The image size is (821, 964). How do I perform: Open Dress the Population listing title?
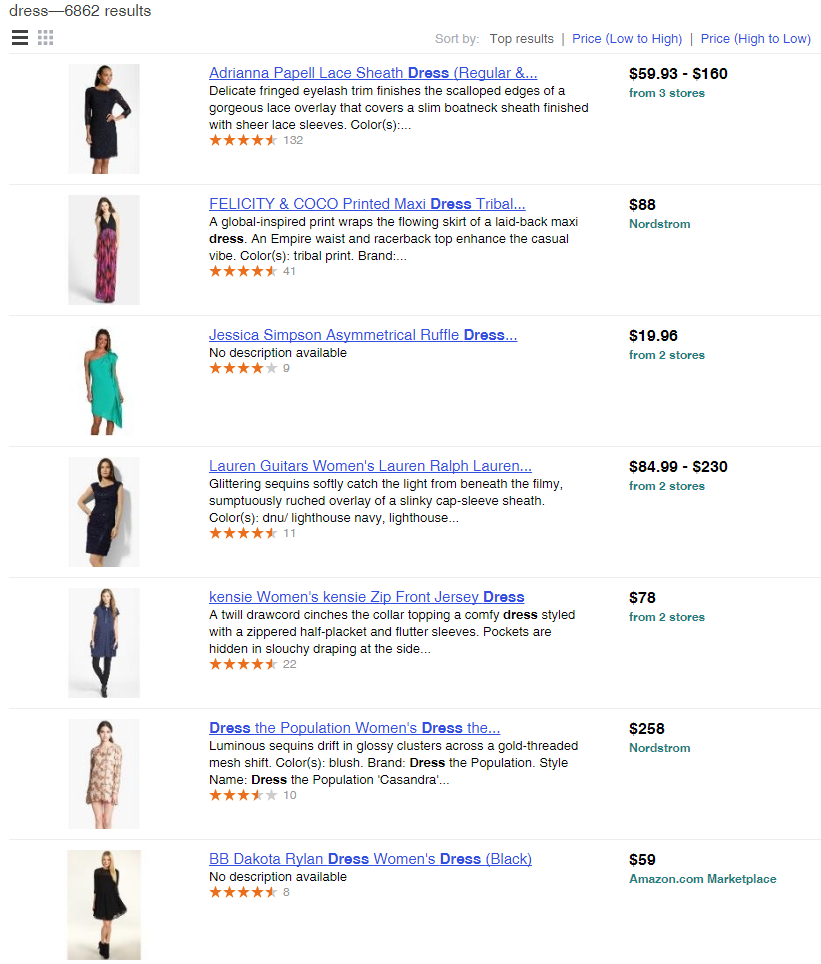[354, 728]
